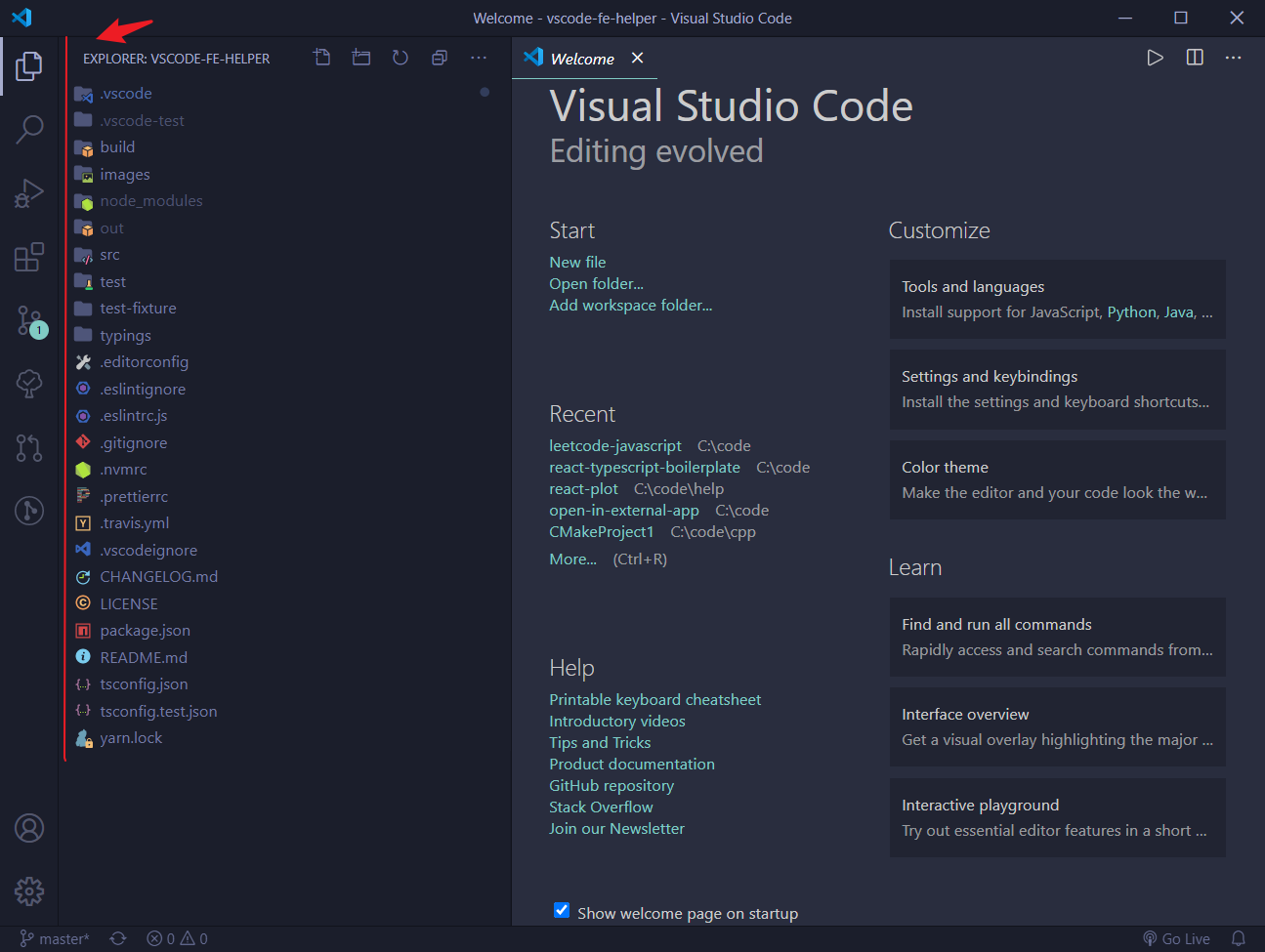Open the Source Control view
Image resolution: width=1265 pixels, height=952 pixels.
[x=29, y=320]
